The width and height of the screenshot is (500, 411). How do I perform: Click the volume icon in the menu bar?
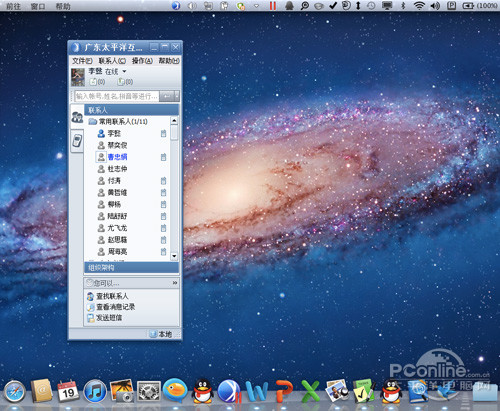[x=435, y=6]
